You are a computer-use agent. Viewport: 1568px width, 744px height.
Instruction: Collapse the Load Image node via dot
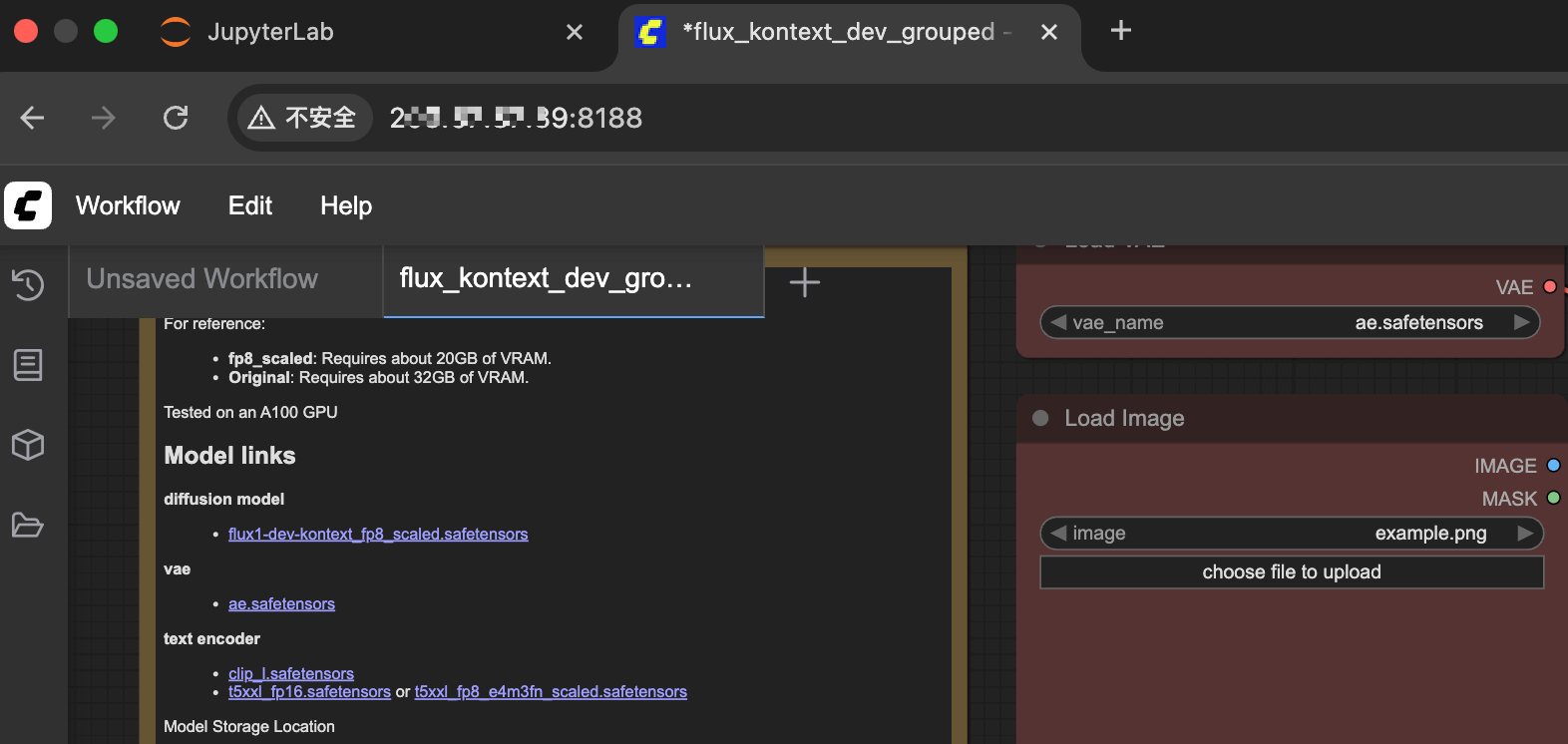click(1040, 418)
